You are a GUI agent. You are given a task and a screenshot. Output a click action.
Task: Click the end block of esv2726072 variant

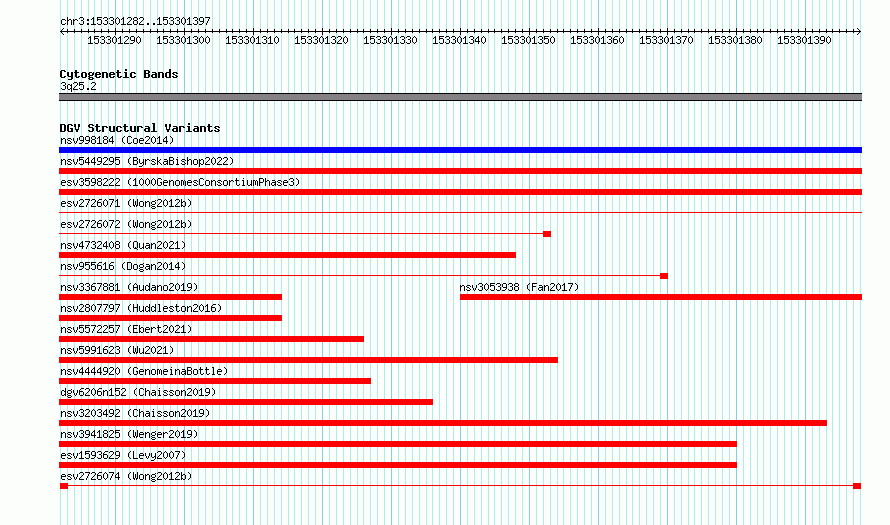(x=547, y=234)
